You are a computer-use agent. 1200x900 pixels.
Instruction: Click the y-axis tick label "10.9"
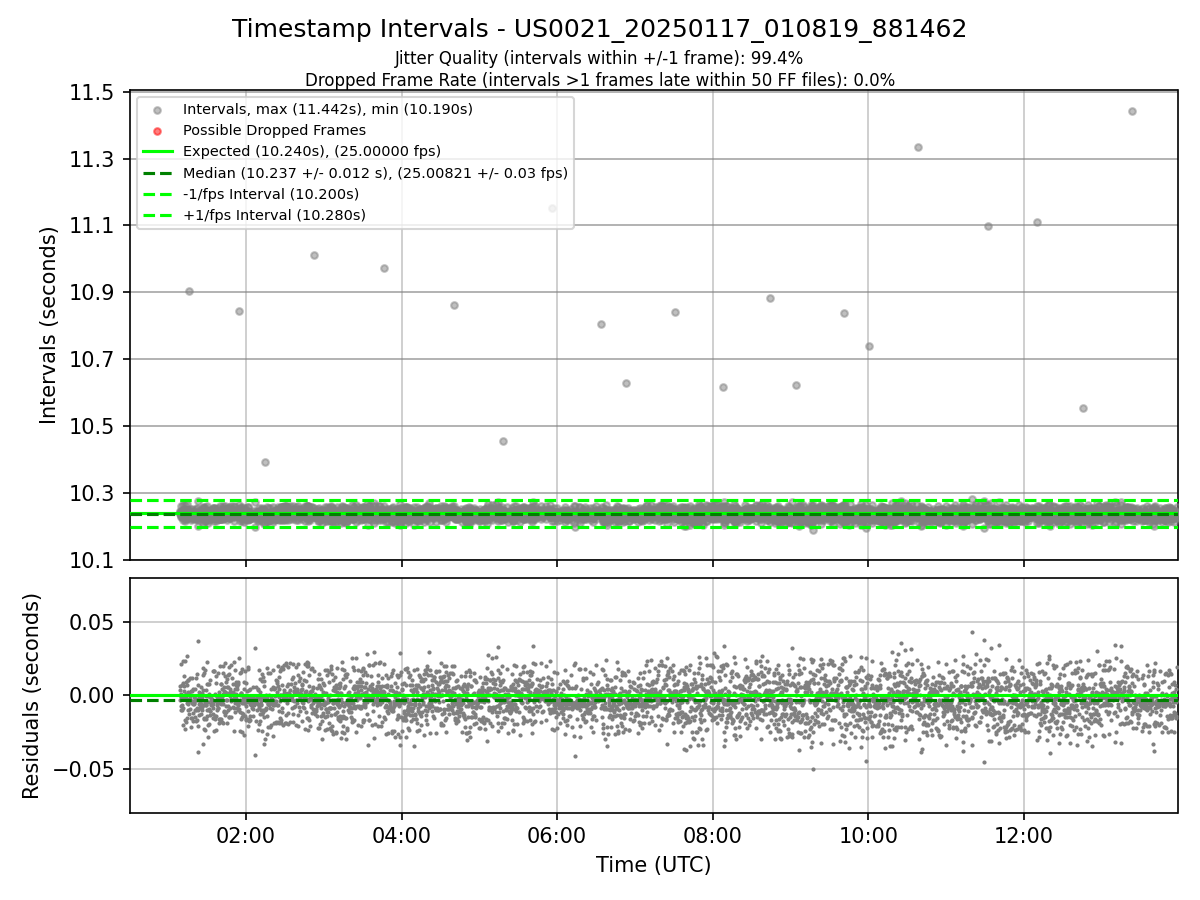pos(92,293)
